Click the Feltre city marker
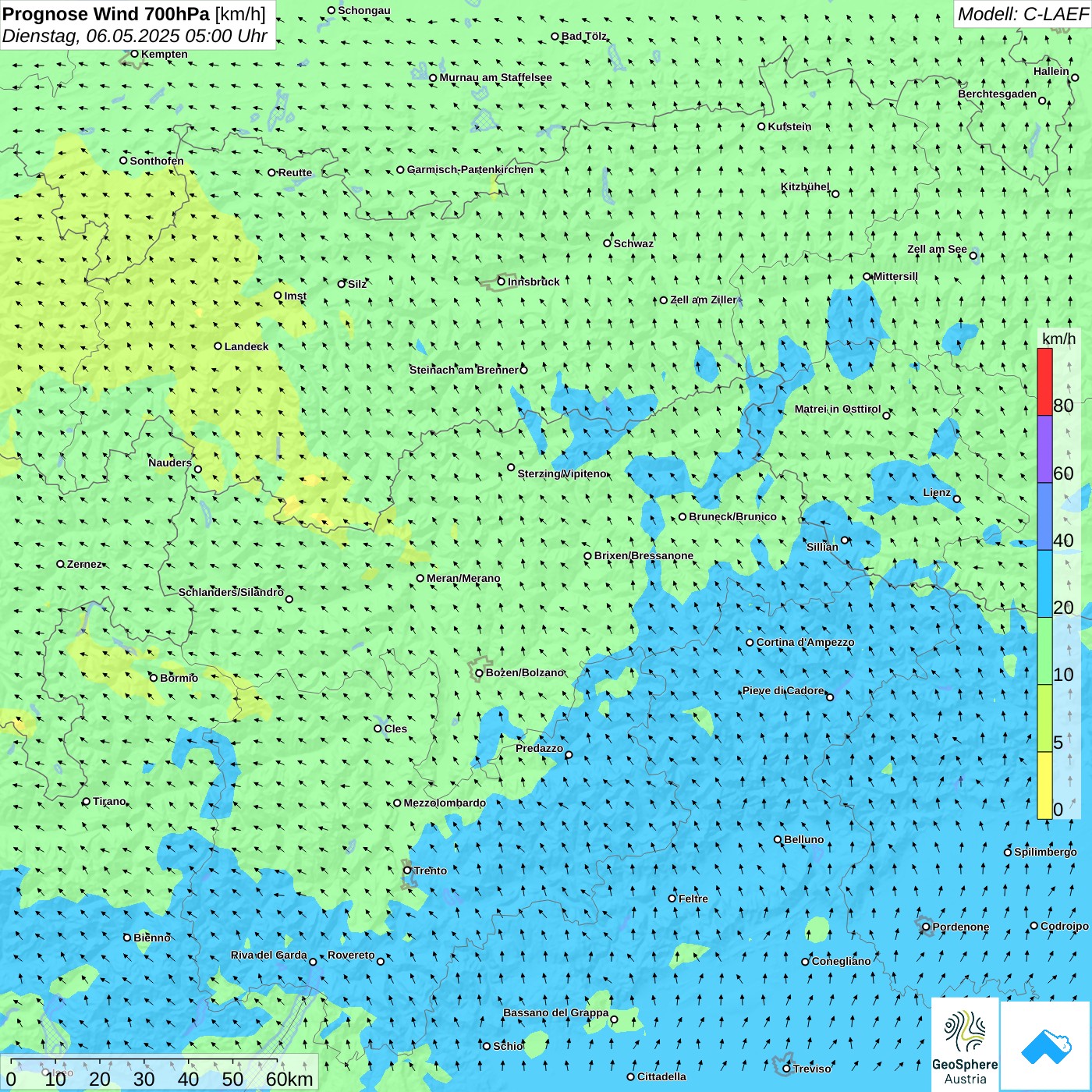Viewport: 1092px width, 1092px height. [x=672, y=899]
